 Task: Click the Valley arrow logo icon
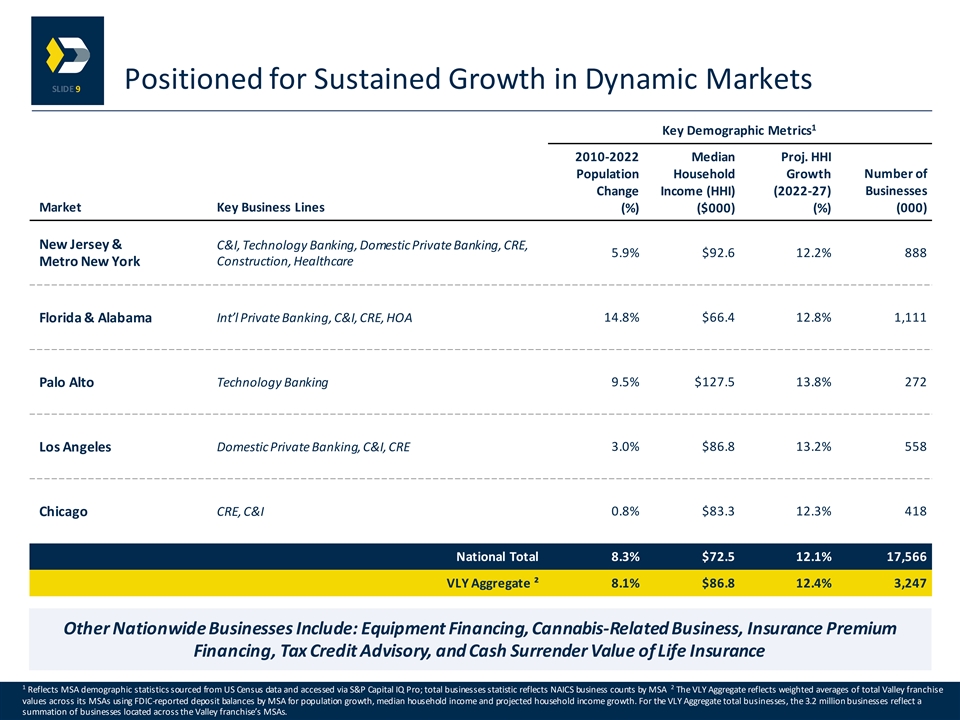coord(68,54)
